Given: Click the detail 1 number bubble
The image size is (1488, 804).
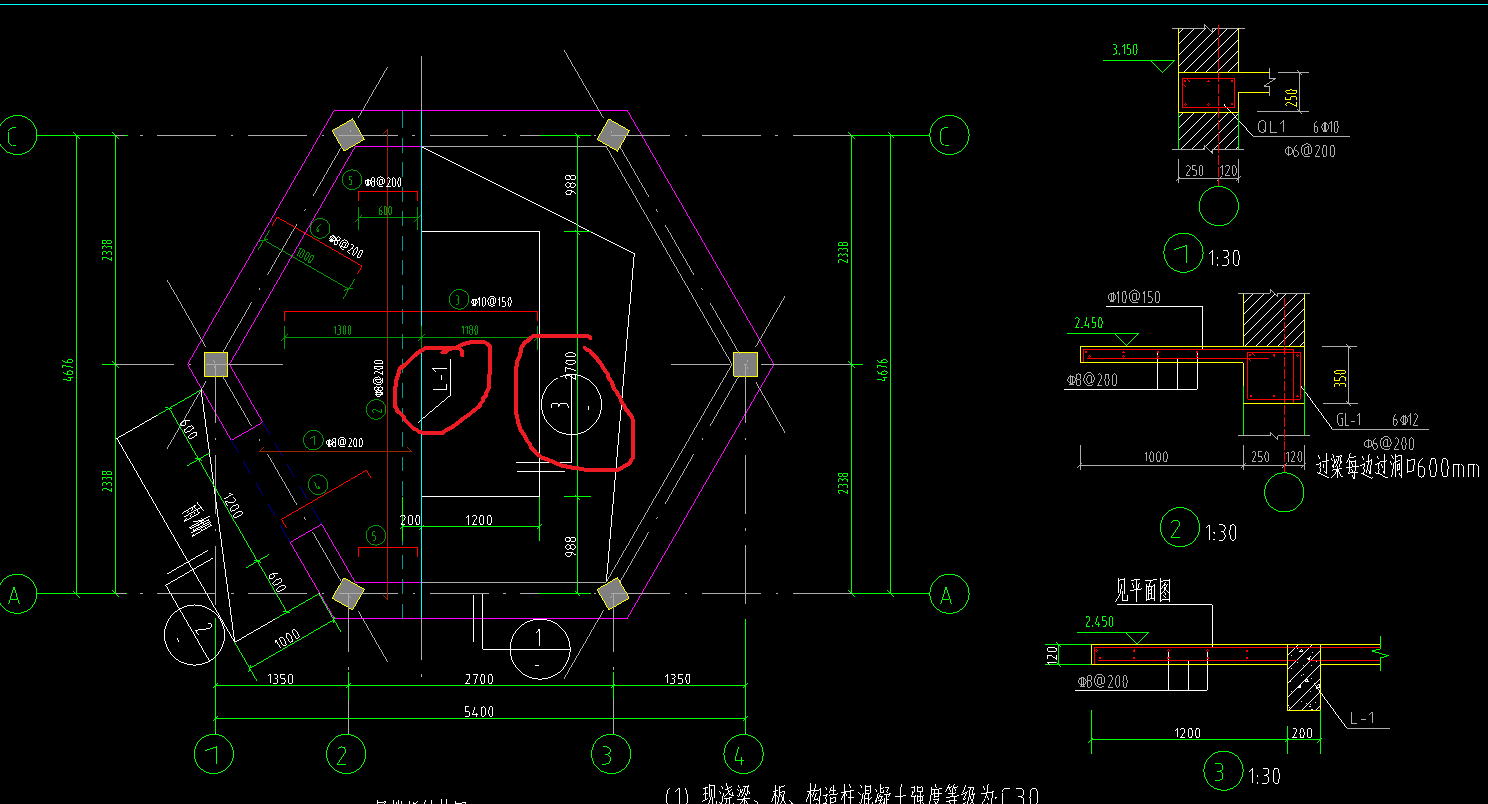Looking at the screenshot, I should pyautogui.click(x=1184, y=253).
